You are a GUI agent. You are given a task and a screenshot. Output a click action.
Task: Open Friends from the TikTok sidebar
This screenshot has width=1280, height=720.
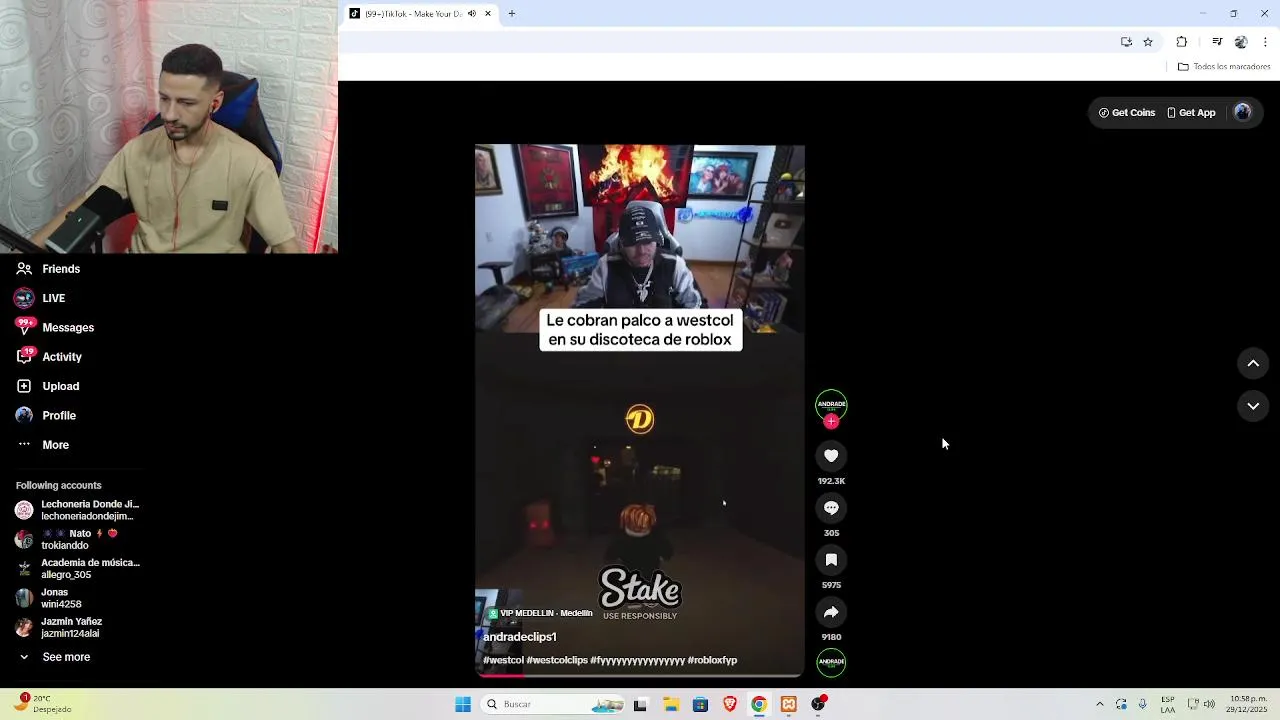(x=48, y=269)
